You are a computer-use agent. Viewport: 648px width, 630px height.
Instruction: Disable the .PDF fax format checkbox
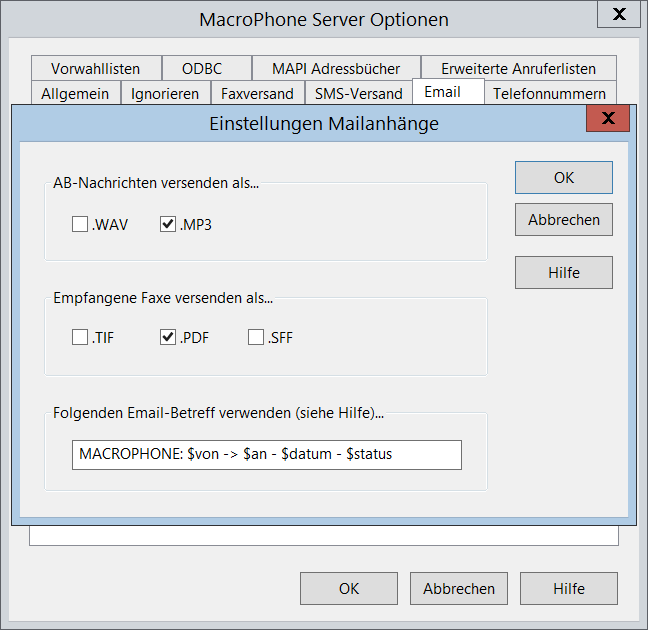pos(168,338)
